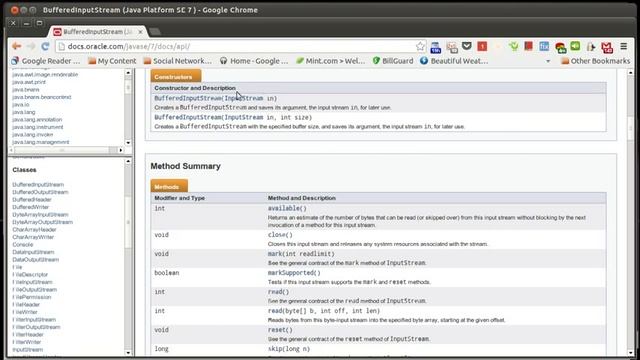Select the Constructors tab
This screenshot has height=360, width=640.
(176, 76)
